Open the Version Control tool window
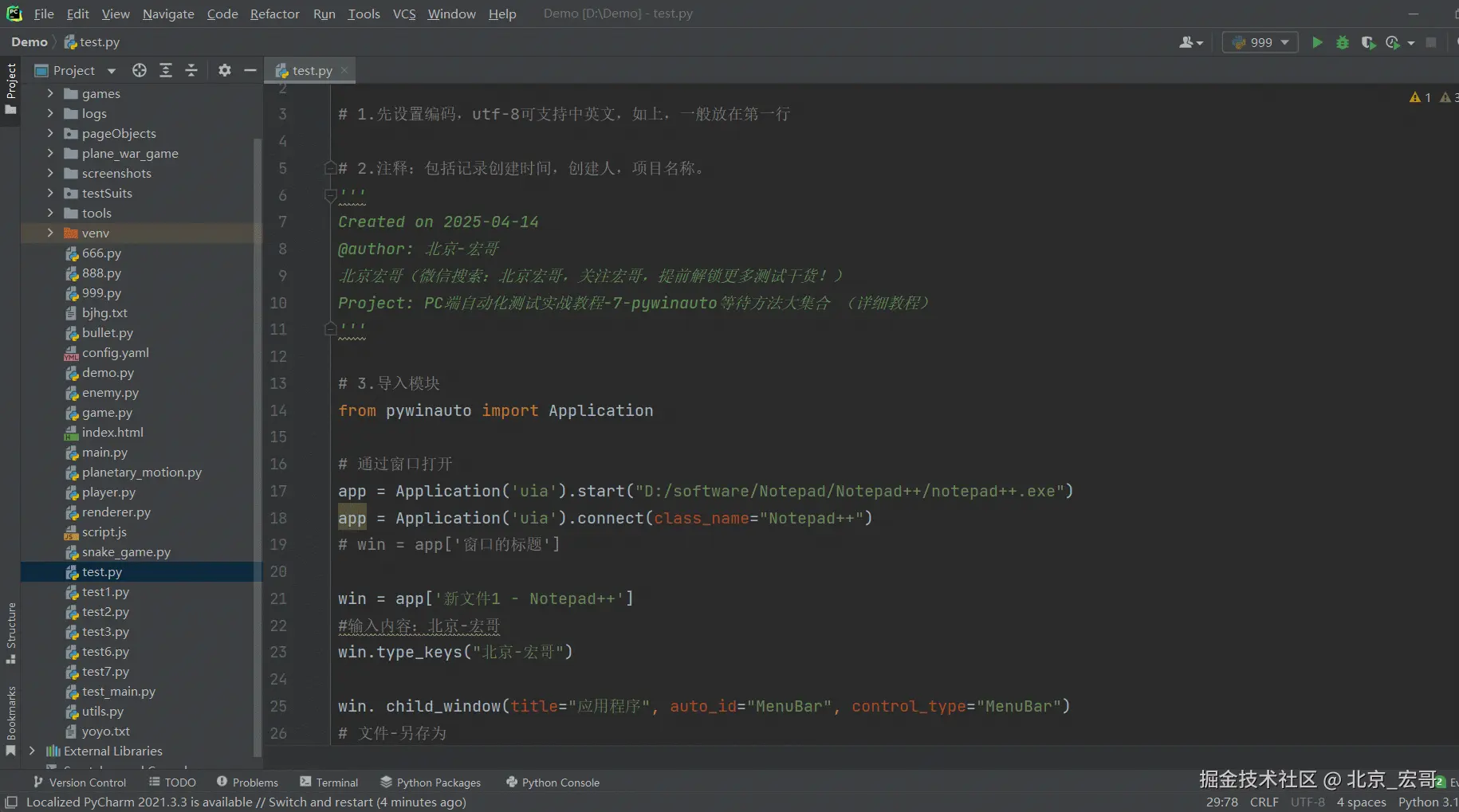 [x=80, y=783]
